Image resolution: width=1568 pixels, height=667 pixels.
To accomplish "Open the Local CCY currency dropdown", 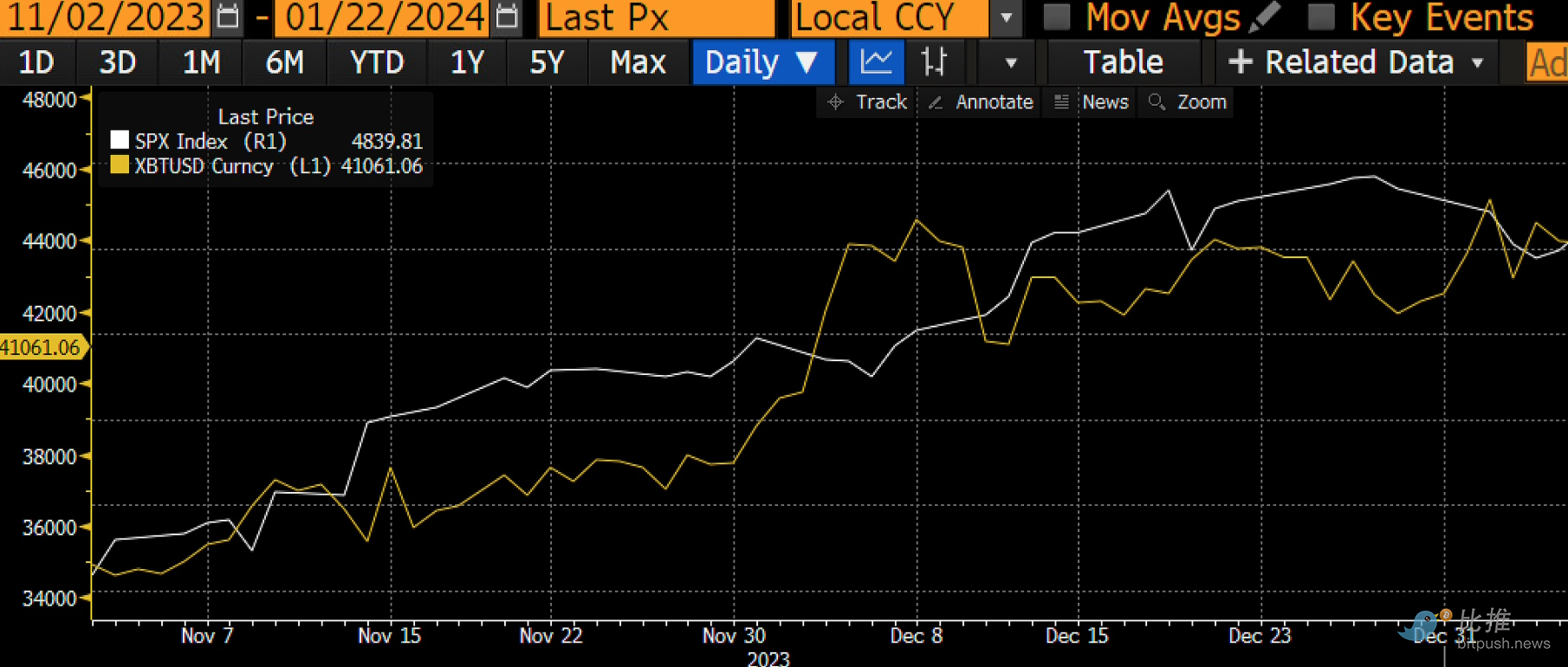I will pos(1006,17).
